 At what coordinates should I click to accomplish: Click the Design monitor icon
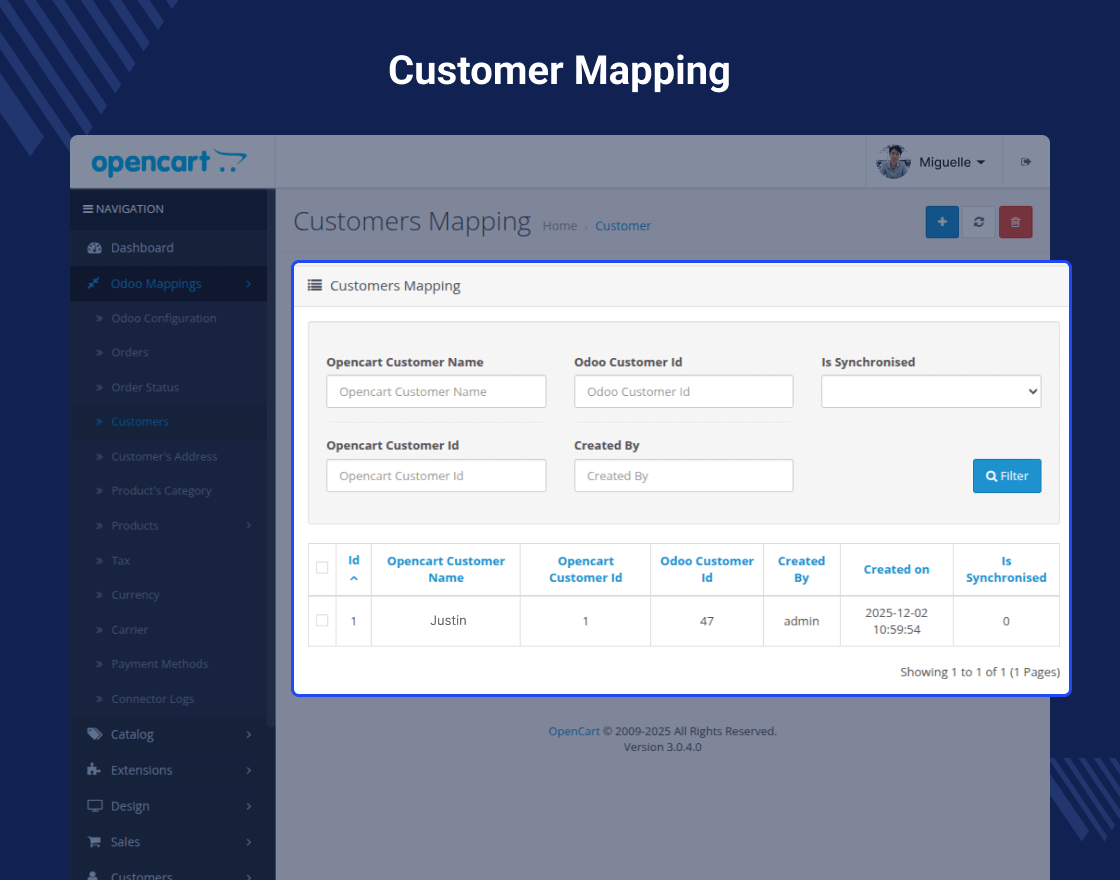point(94,806)
